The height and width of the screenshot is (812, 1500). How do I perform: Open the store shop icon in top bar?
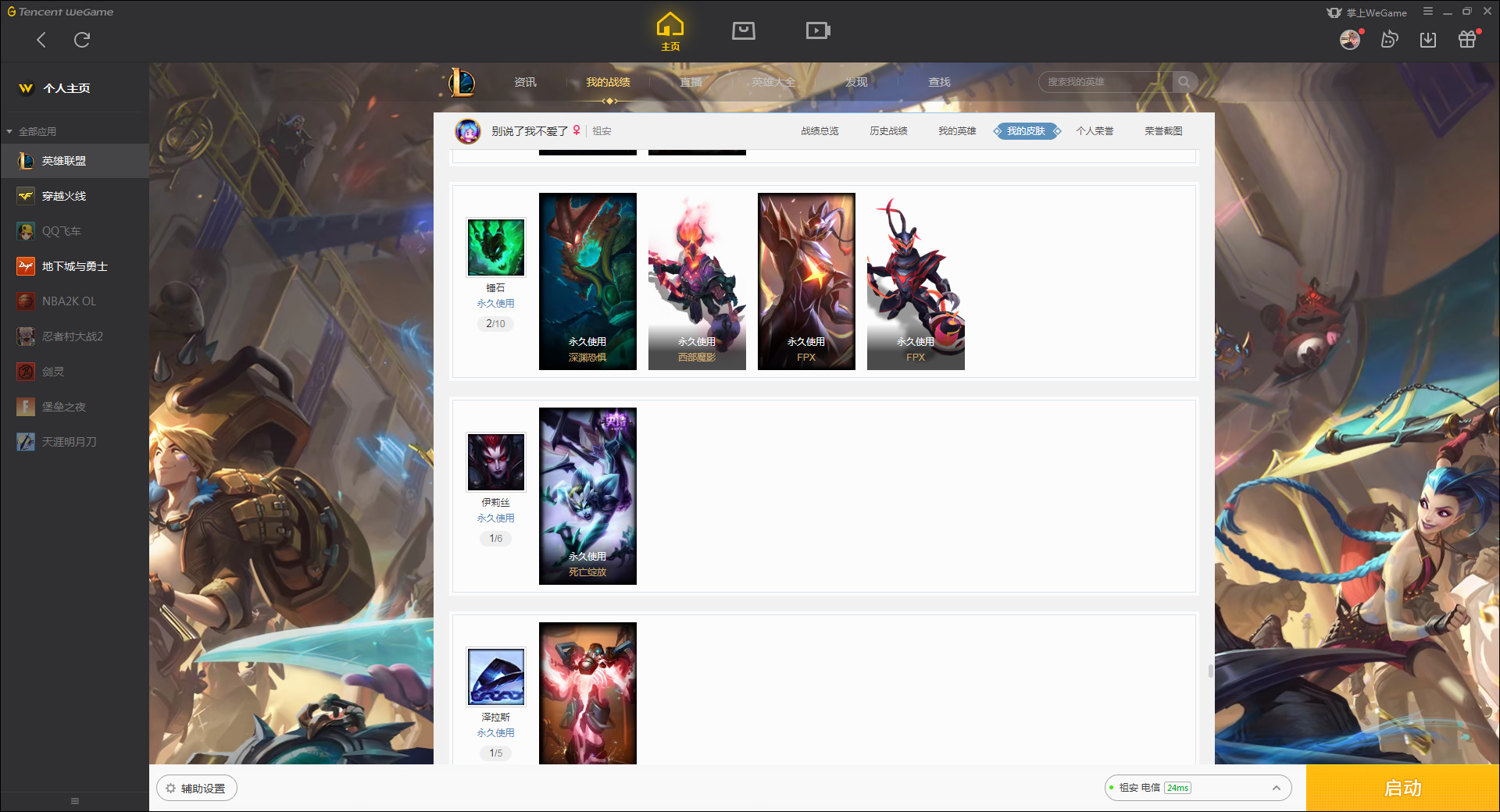point(744,30)
